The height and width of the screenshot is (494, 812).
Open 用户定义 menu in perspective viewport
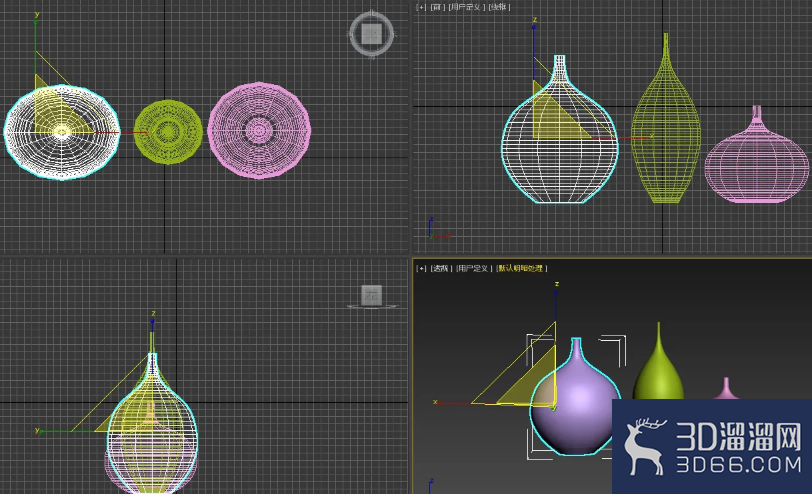474,268
